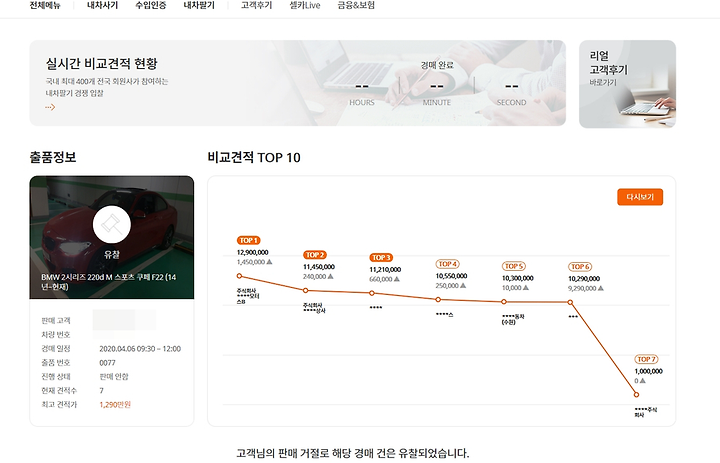Click the TOP 1 data point on chart
Image resolution: width=720 pixels, height=463 pixels.
(x=239, y=276)
